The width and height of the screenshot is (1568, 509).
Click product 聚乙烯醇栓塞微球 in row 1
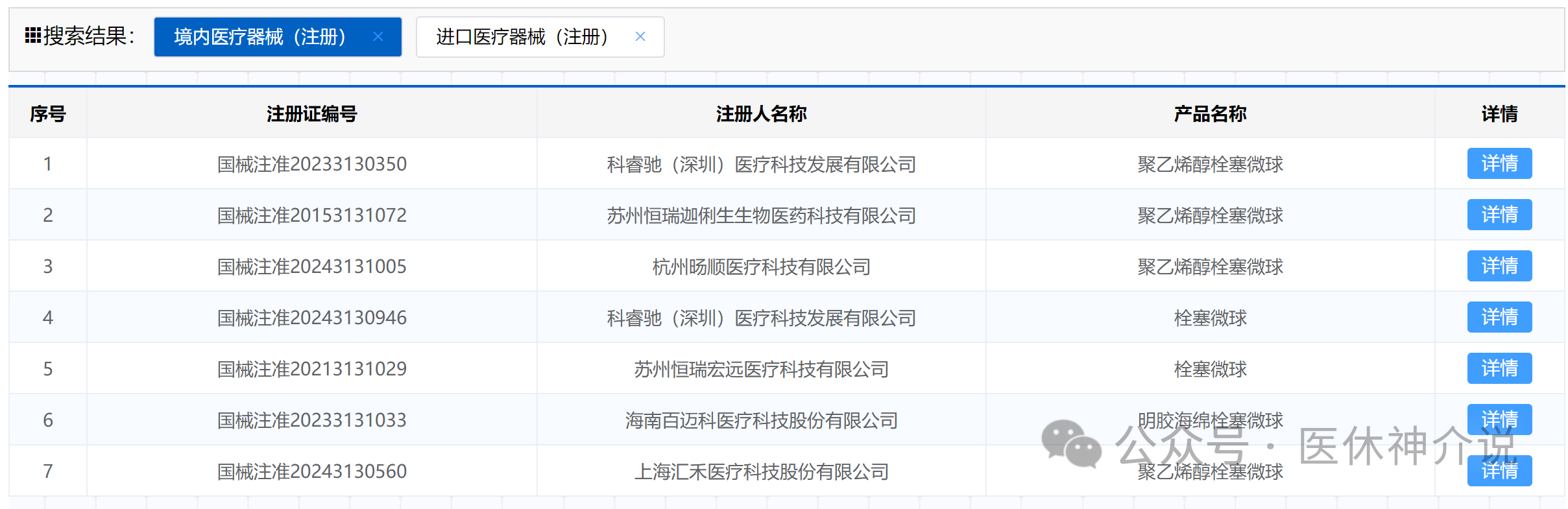[1211, 164]
